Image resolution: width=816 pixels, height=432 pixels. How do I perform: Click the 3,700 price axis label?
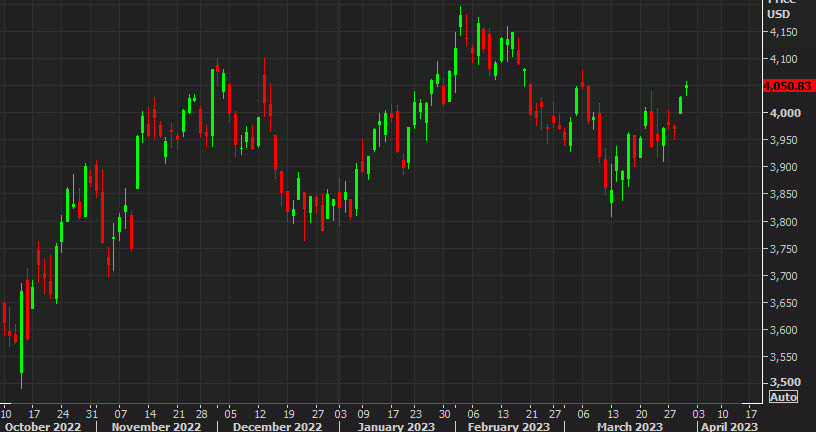click(x=783, y=276)
